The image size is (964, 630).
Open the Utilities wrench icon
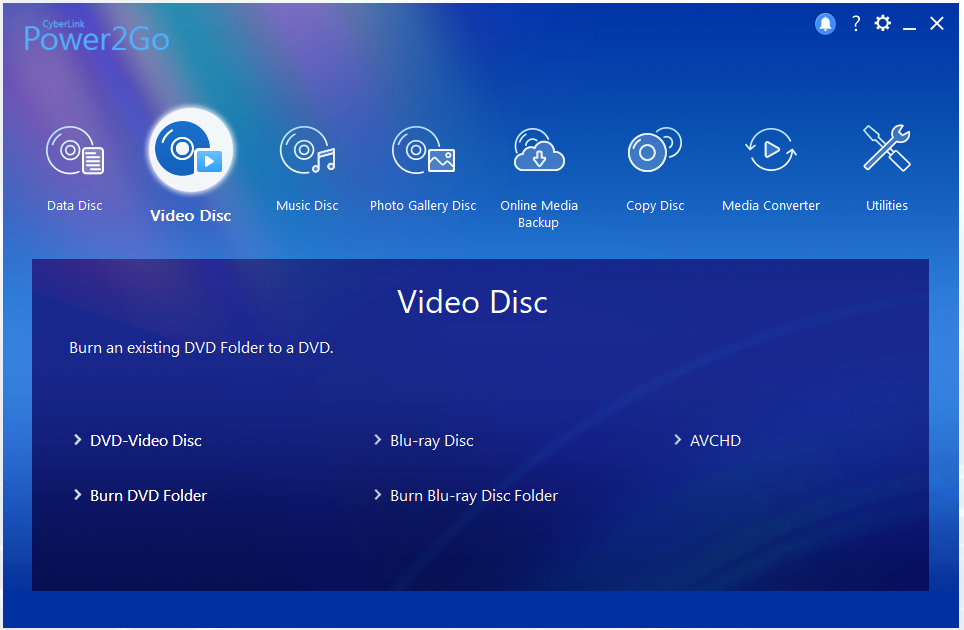tap(887, 148)
